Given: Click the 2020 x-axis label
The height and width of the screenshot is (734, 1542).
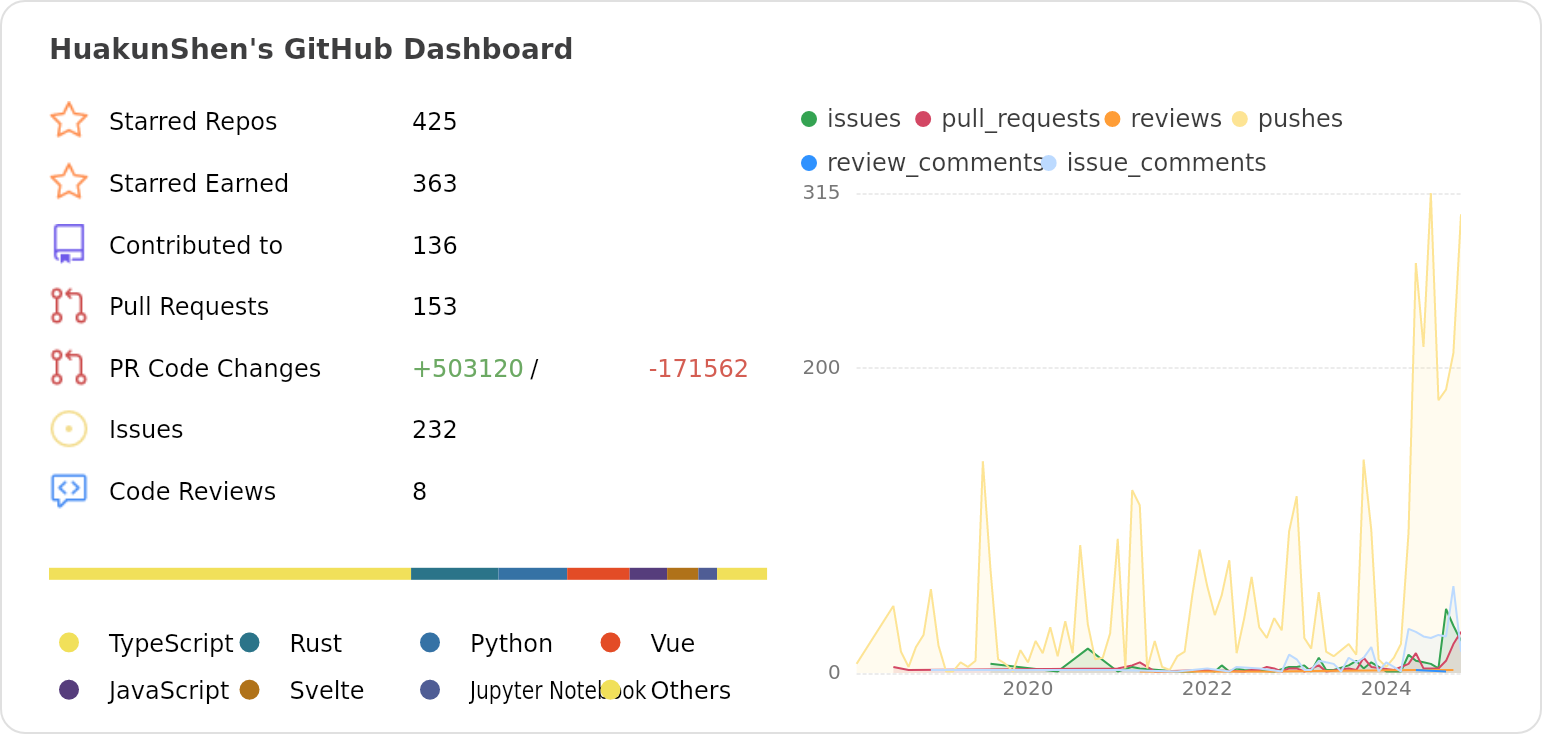Looking at the screenshot, I should click(1028, 688).
